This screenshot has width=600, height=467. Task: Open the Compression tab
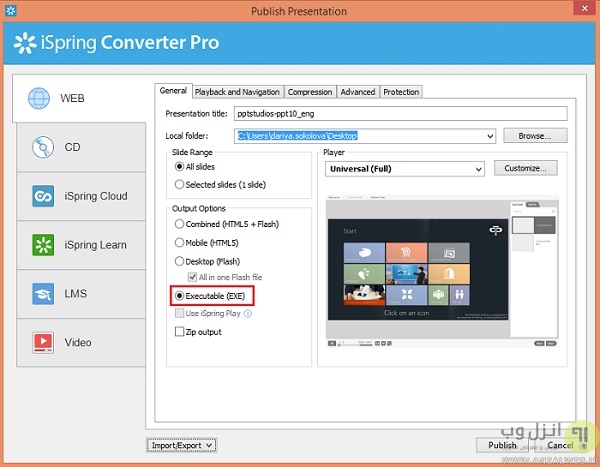pos(309,92)
